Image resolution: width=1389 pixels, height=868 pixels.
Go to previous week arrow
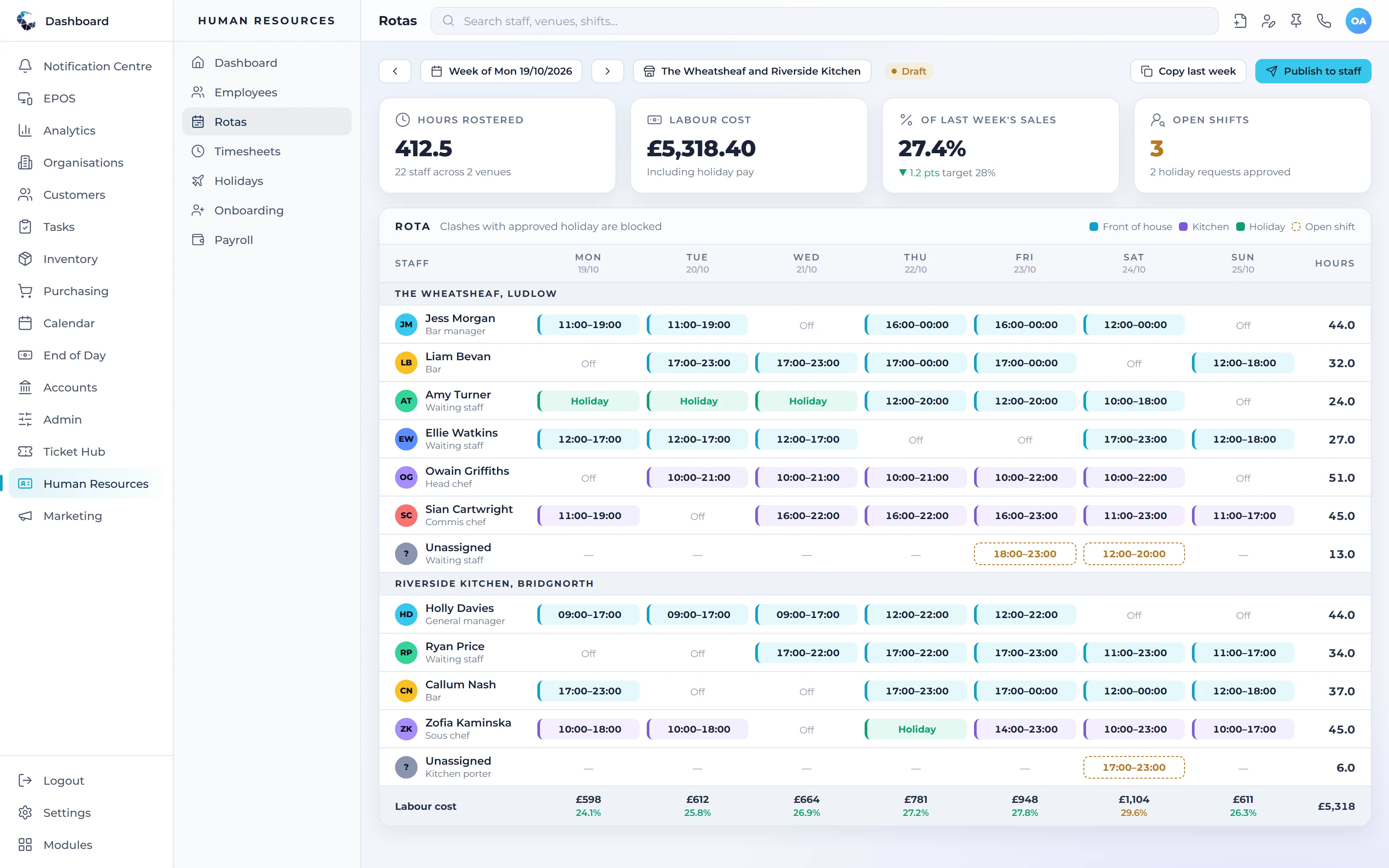pos(395,71)
